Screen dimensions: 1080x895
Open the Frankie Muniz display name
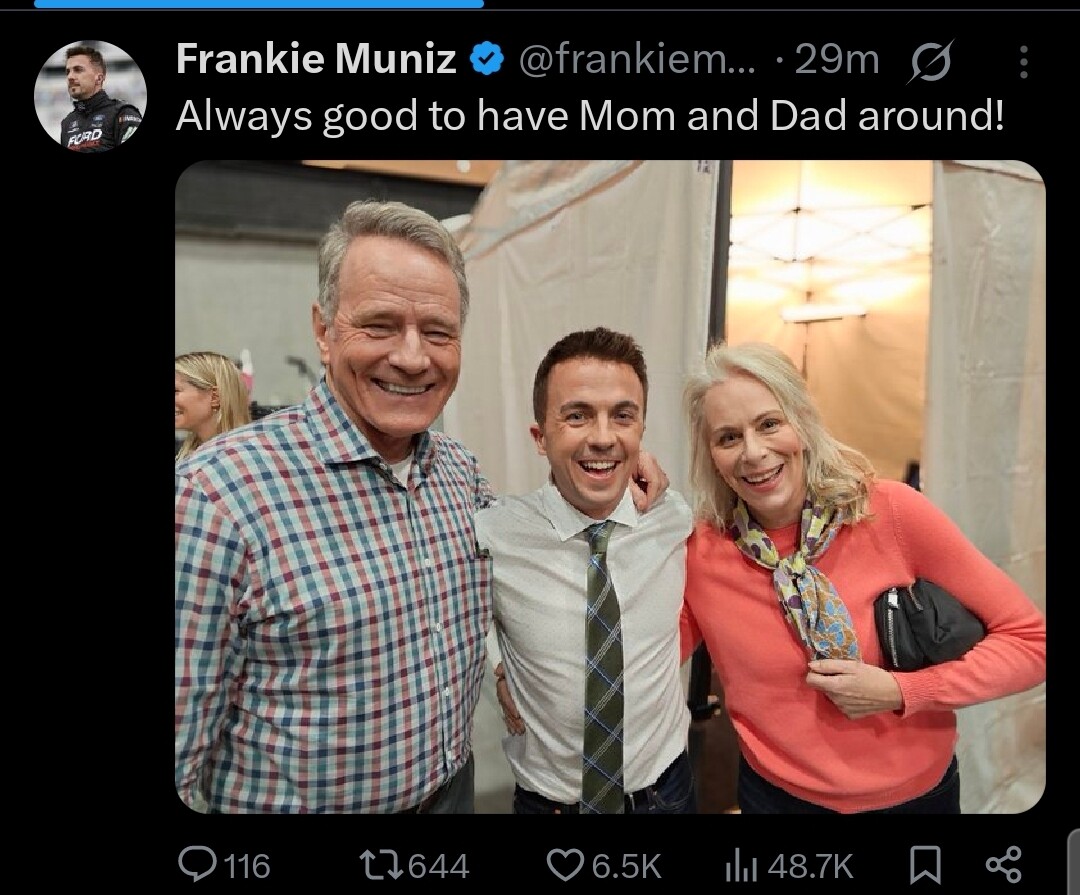click(316, 59)
